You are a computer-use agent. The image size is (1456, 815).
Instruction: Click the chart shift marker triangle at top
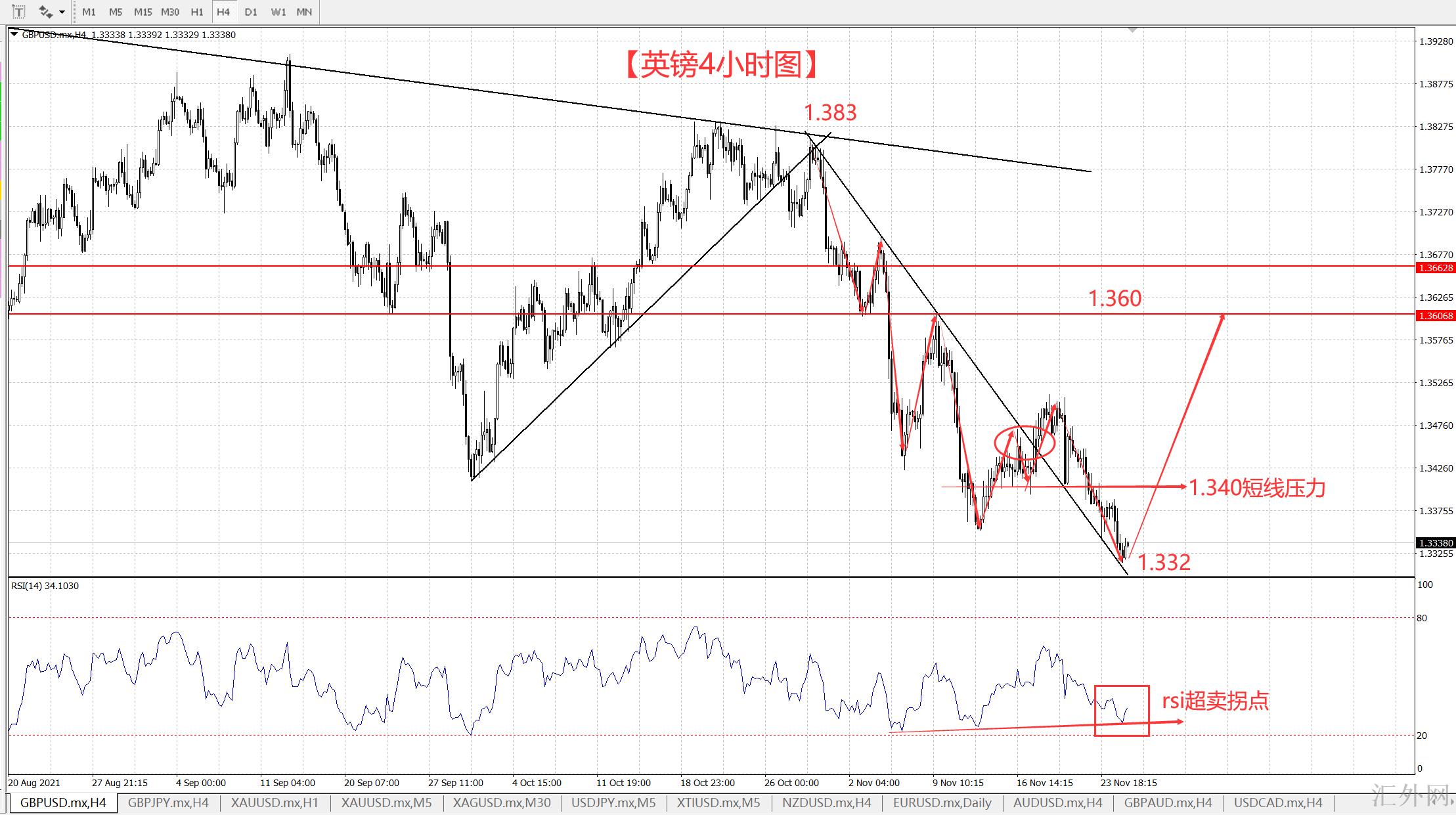point(1132,30)
